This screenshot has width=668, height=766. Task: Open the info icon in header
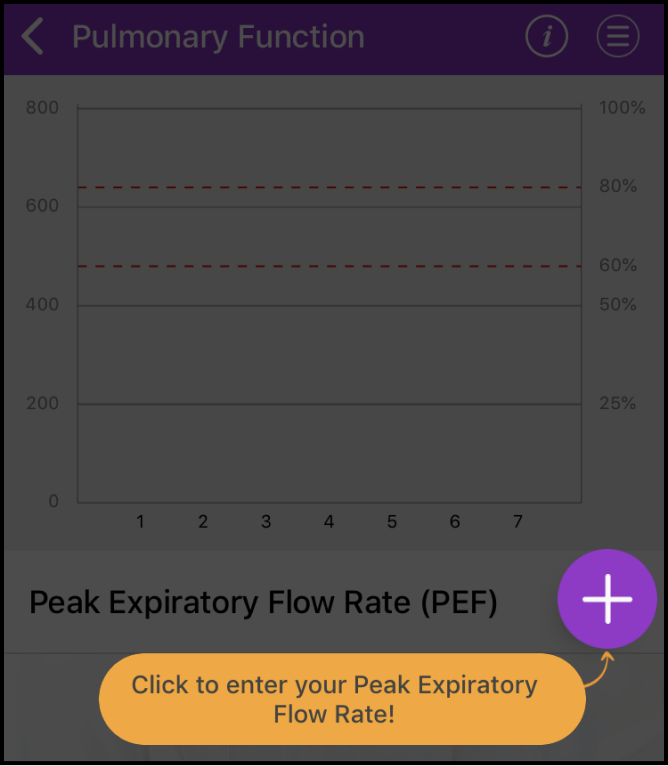(546, 37)
